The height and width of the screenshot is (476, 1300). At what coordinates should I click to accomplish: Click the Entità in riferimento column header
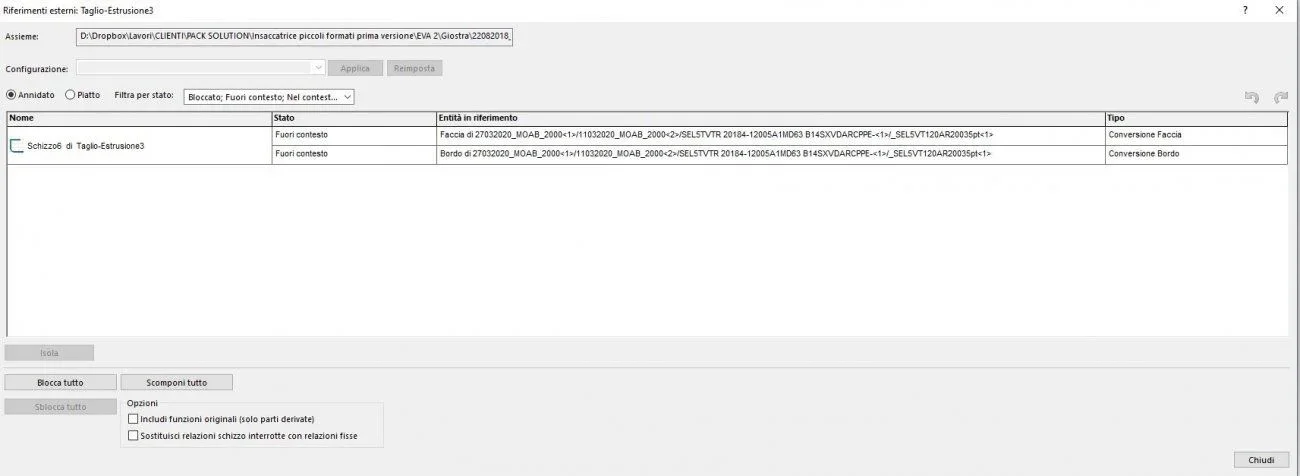click(x=771, y=118)
